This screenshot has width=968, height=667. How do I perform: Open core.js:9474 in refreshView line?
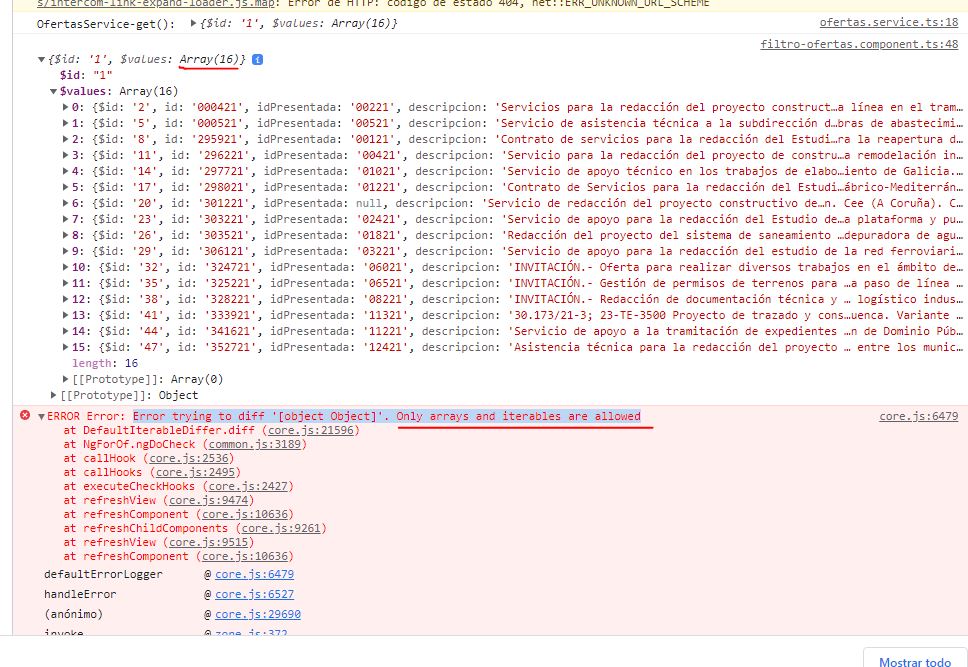209,500
